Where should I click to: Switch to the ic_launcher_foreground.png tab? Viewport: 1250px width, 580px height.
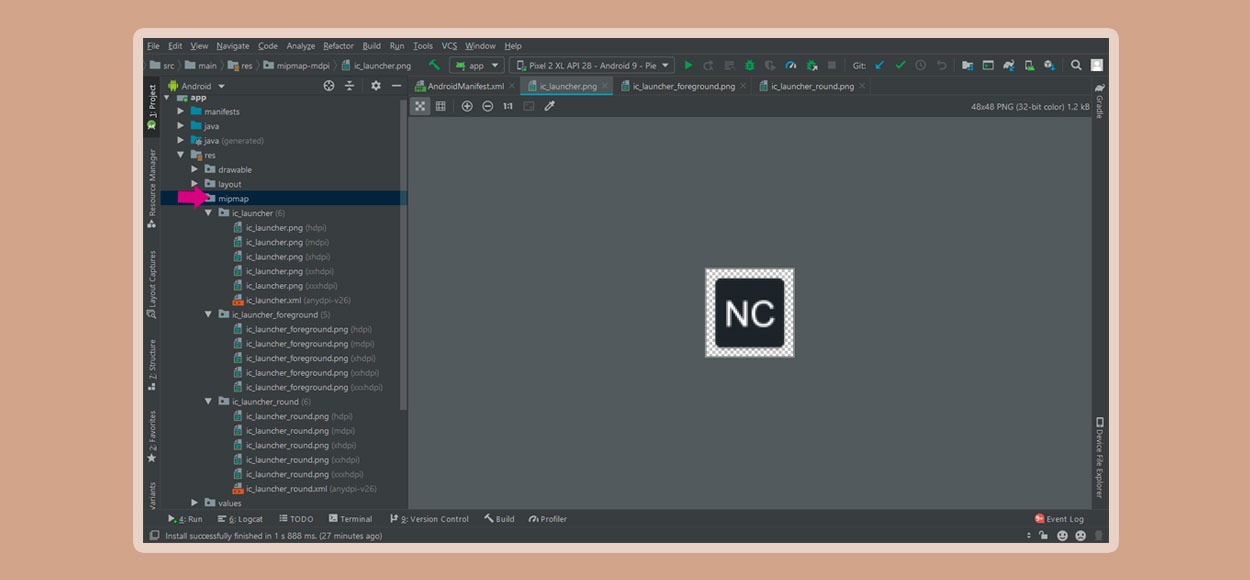pyautogui.click(x=684, y=86)
